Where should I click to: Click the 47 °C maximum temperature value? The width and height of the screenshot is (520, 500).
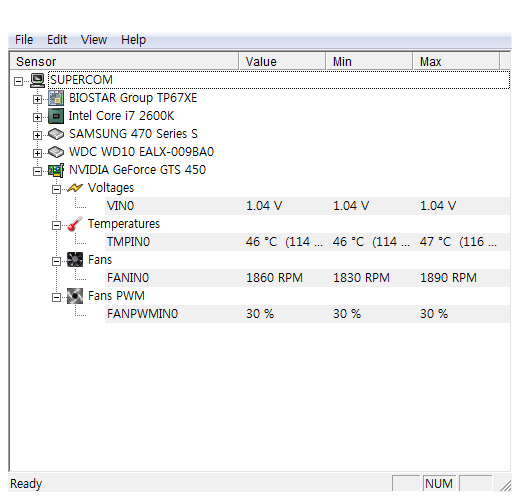(458, 242)
